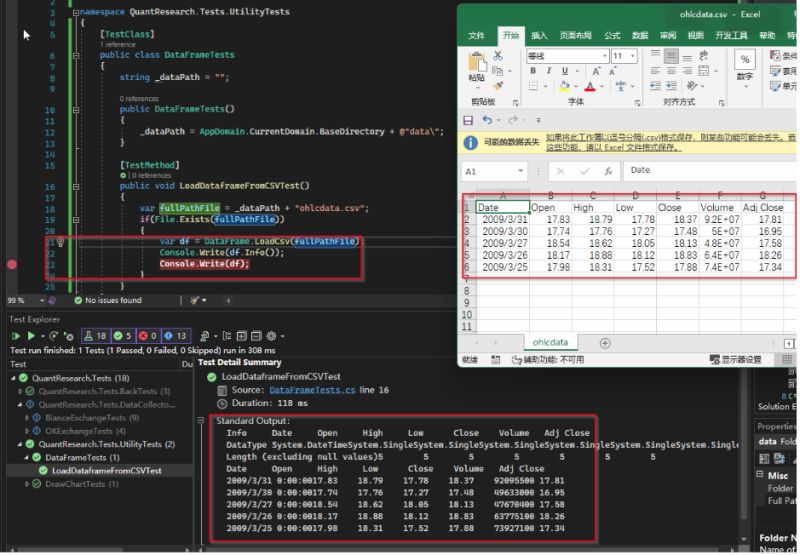Click the breakpoint dot at line 23
The height and width of the screenshot is (555, 800).
(x=12, y=264)
